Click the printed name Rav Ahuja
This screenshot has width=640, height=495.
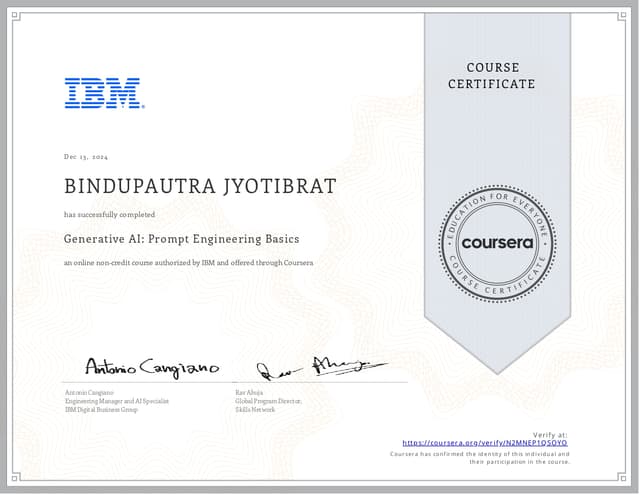point(249,392)
